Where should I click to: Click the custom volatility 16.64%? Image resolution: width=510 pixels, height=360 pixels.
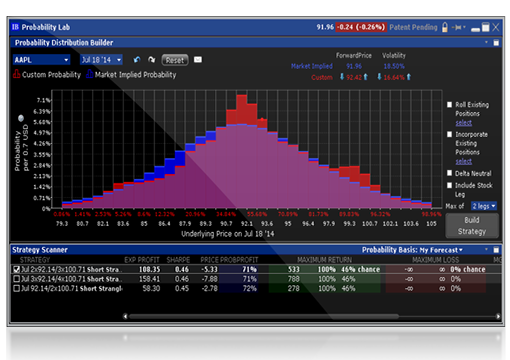394,77
